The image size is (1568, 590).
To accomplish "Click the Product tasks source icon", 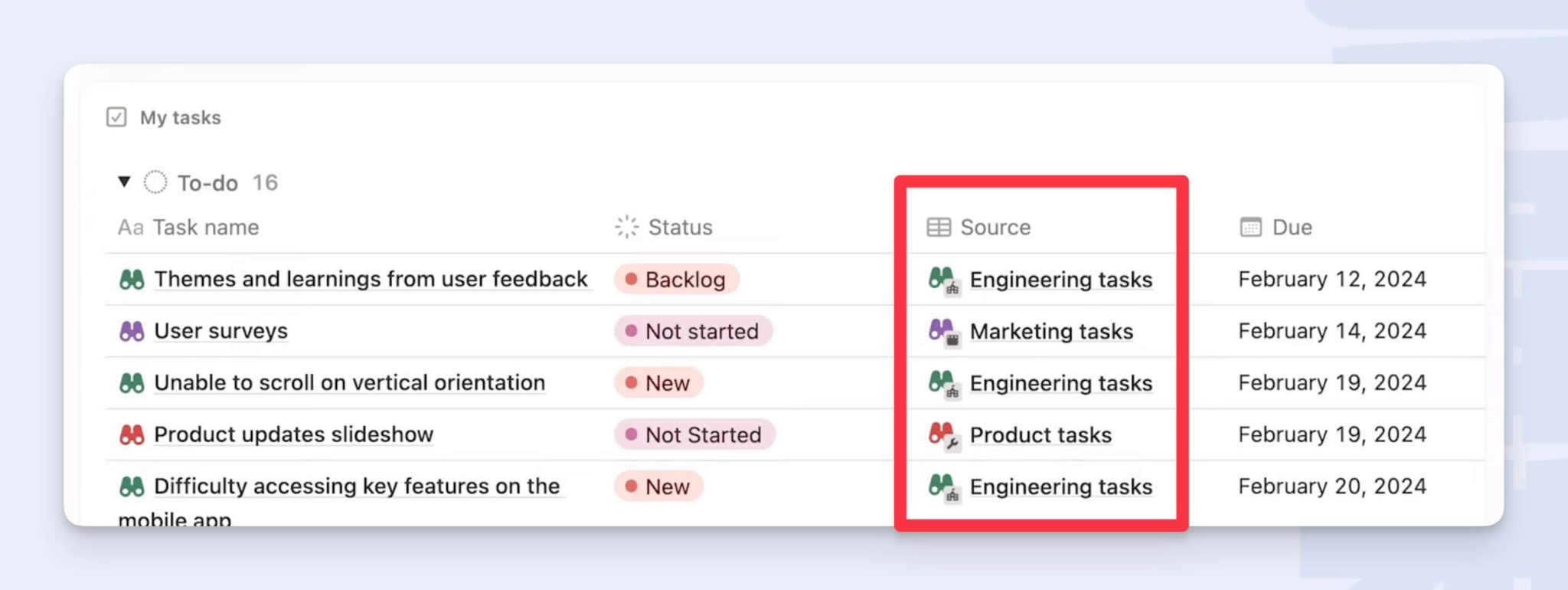I will [942, 435].
